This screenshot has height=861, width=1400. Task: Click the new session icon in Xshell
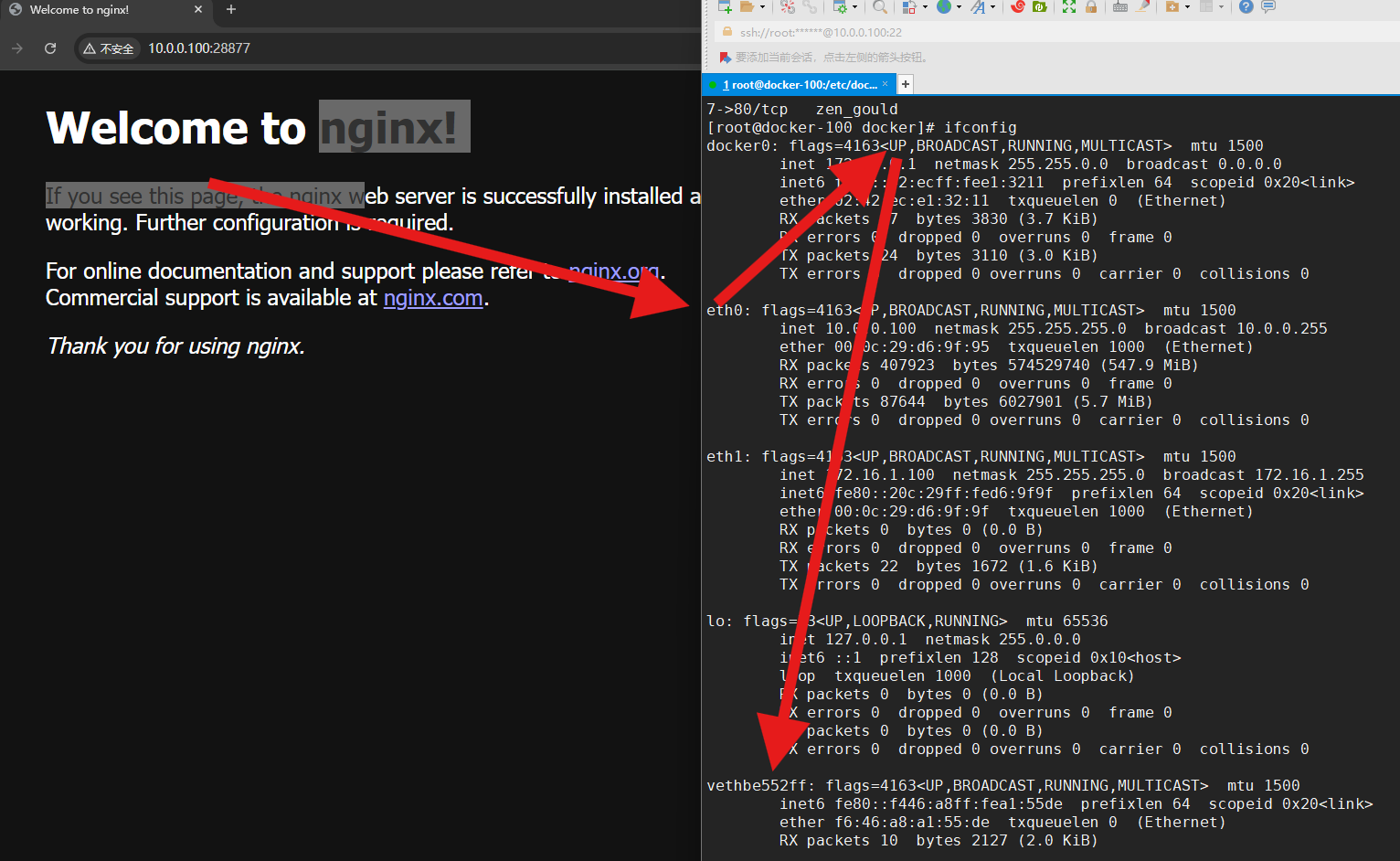(x=725, y=6)
